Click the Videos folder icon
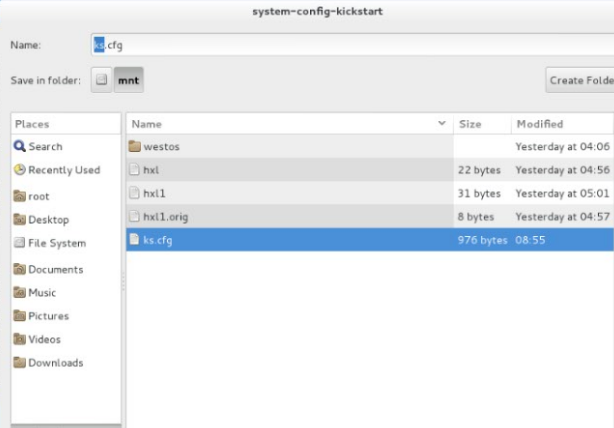 (x=19, y=339)
